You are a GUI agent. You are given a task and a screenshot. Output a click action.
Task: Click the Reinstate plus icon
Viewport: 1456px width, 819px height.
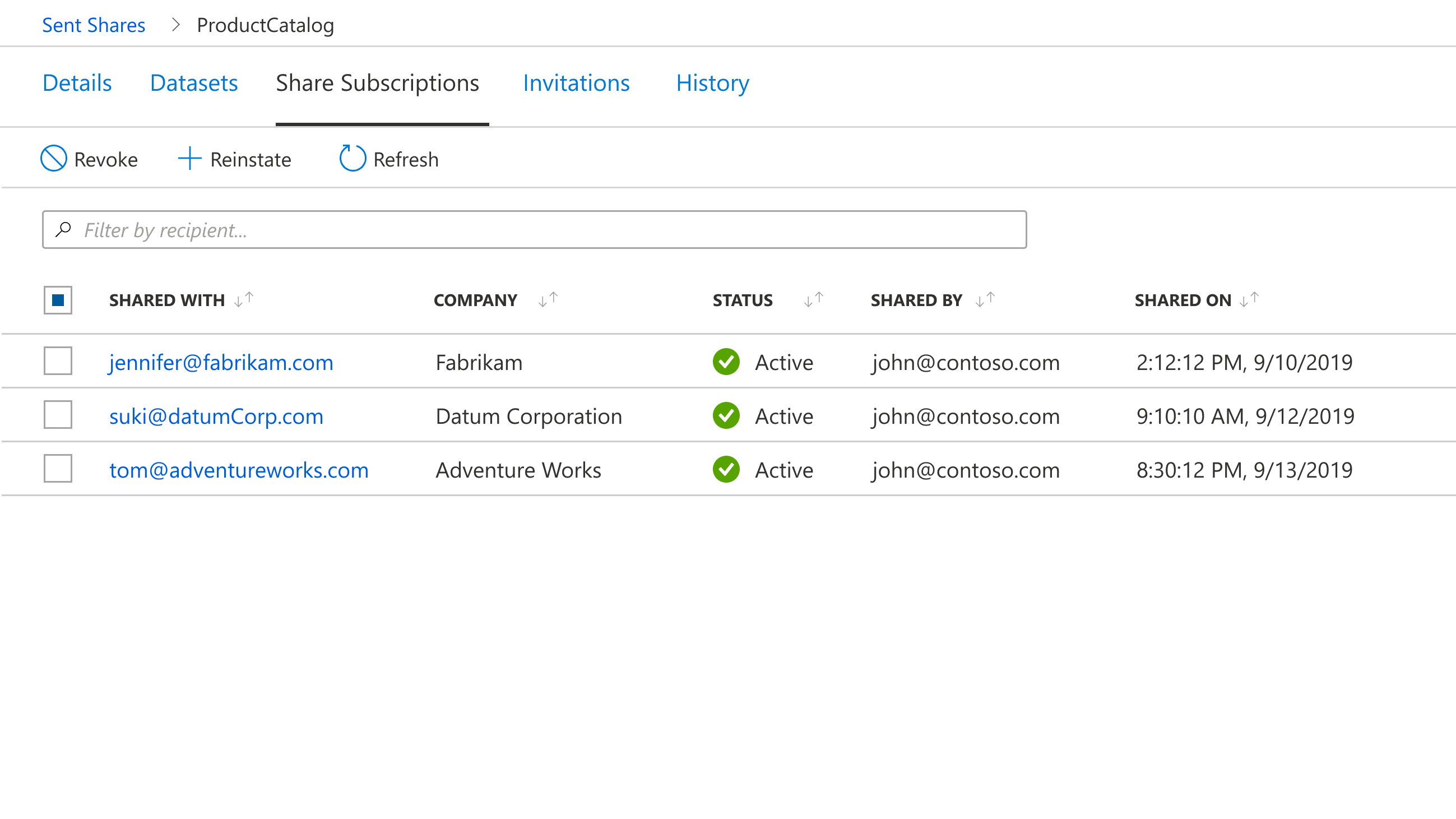(x=189, y=159)
